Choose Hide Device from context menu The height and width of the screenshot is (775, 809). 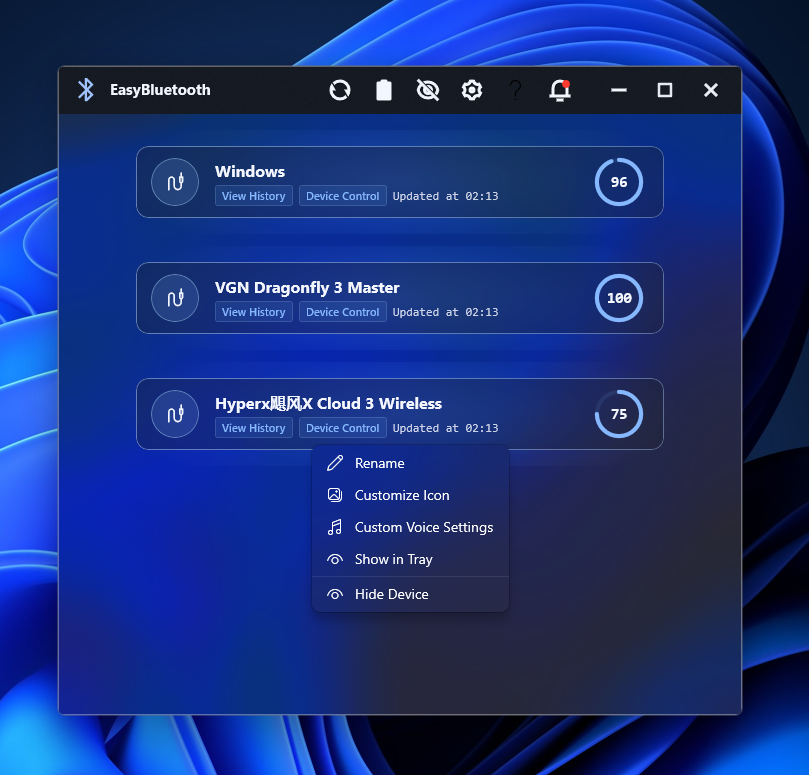tap(410, 594)
